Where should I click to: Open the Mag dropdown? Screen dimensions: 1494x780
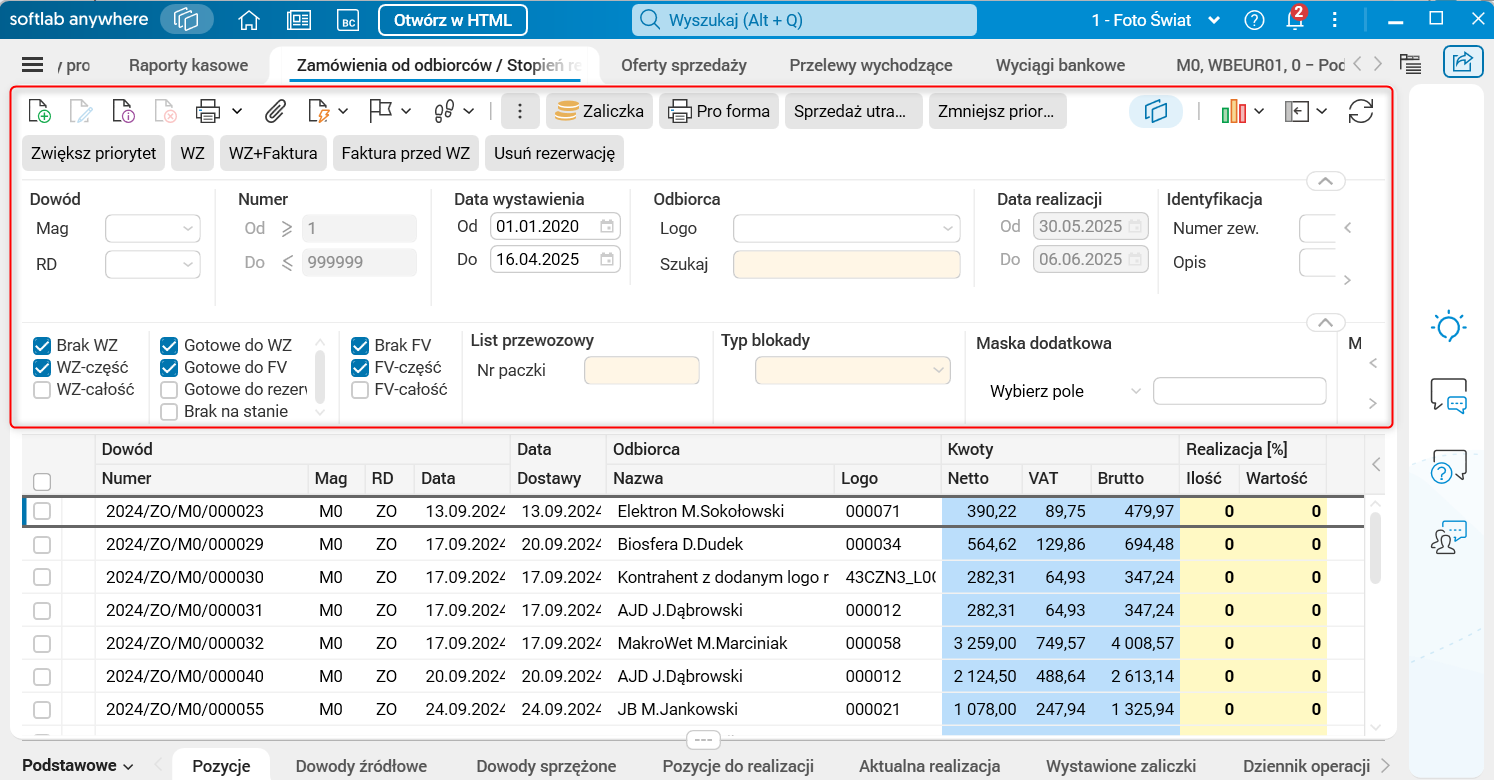(153, 229)
